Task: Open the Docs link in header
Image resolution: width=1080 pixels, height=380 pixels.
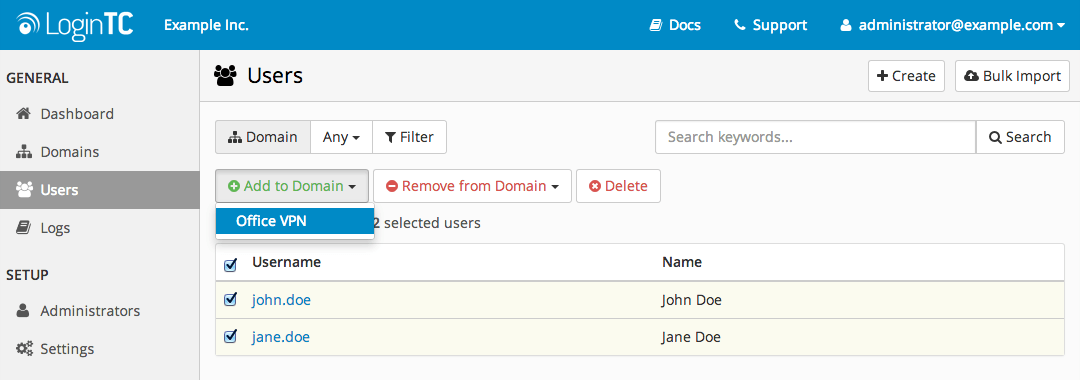Action: 675,25
